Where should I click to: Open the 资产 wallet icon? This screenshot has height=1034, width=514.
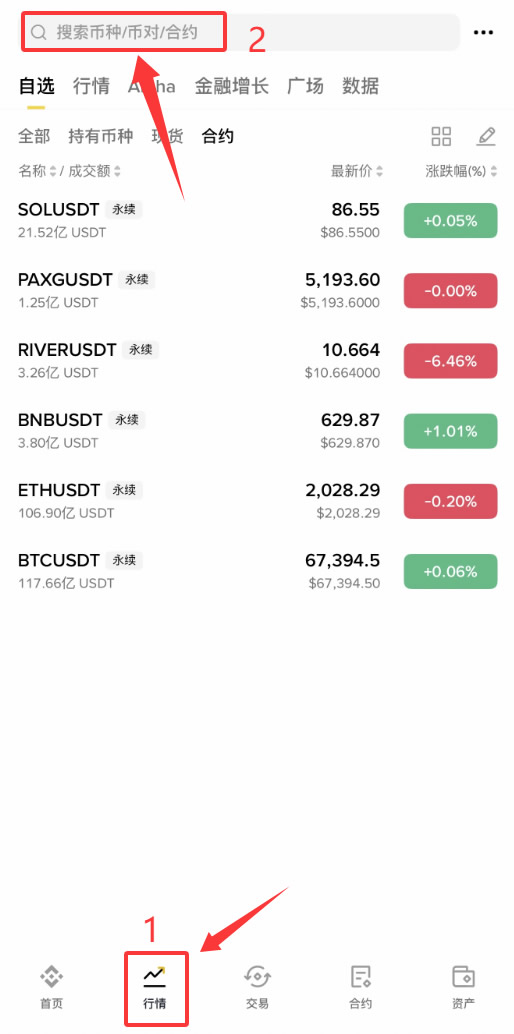463,977
